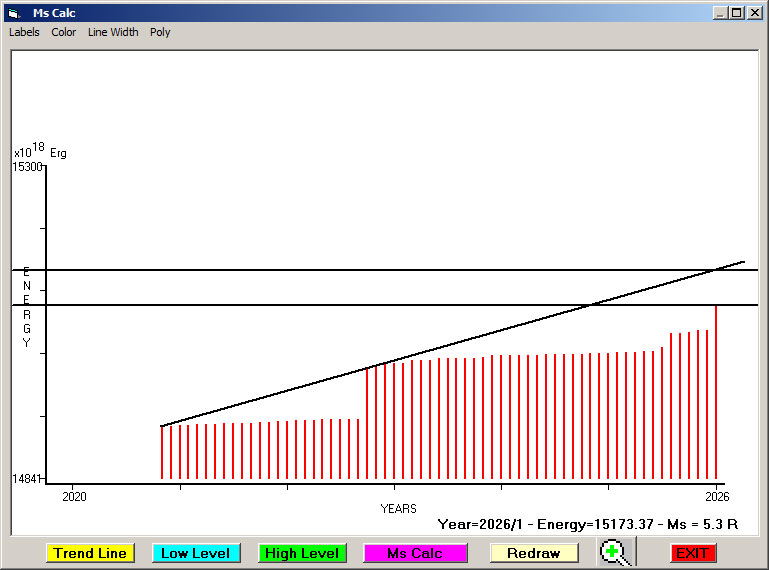The width and height of the screenshot is (769, 570).
Task: Maximize the Ms Calc window
Action: (x=737, y=13)
